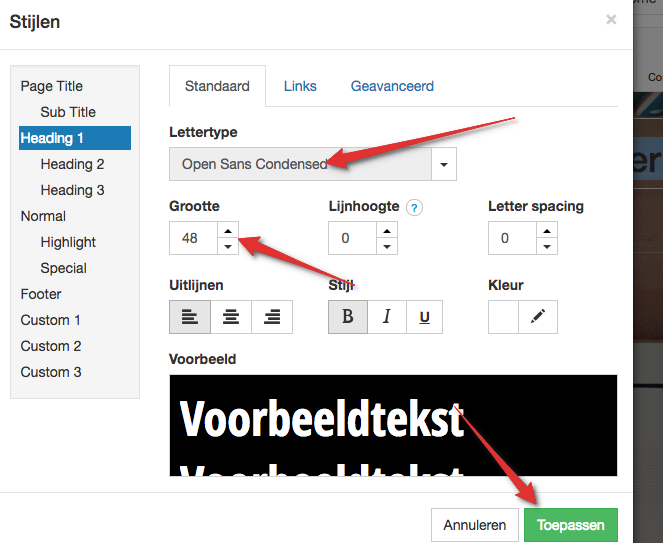Open color picker pencil icon

tap(538, 317)
